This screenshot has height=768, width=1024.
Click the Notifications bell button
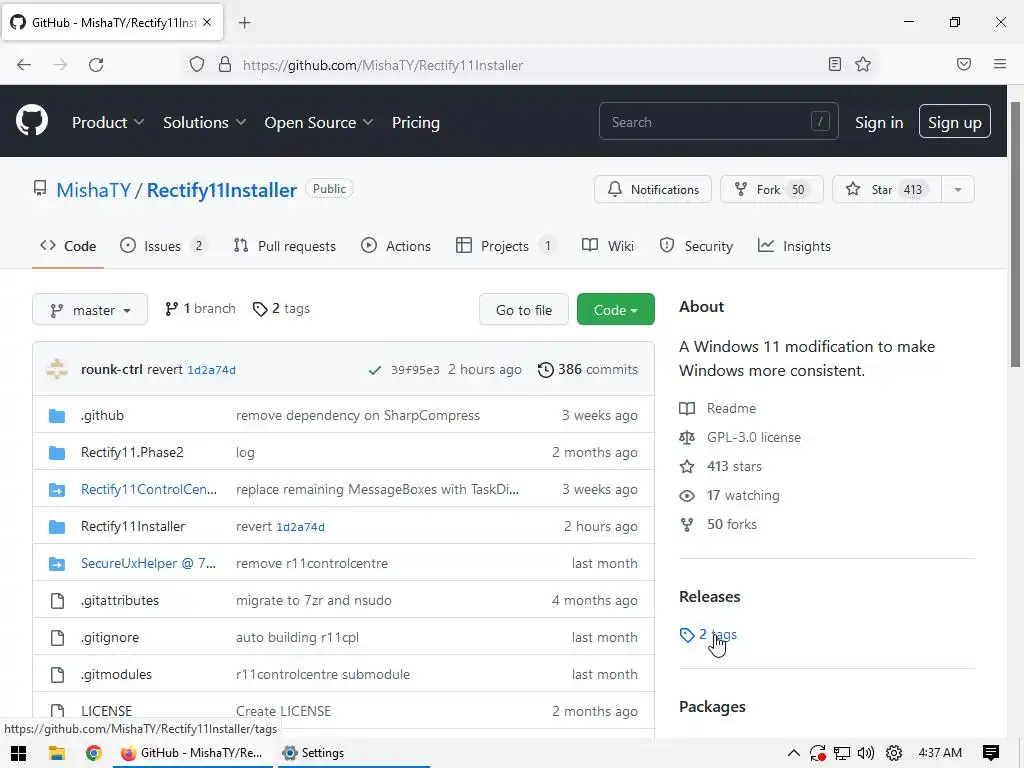[652, 189]
